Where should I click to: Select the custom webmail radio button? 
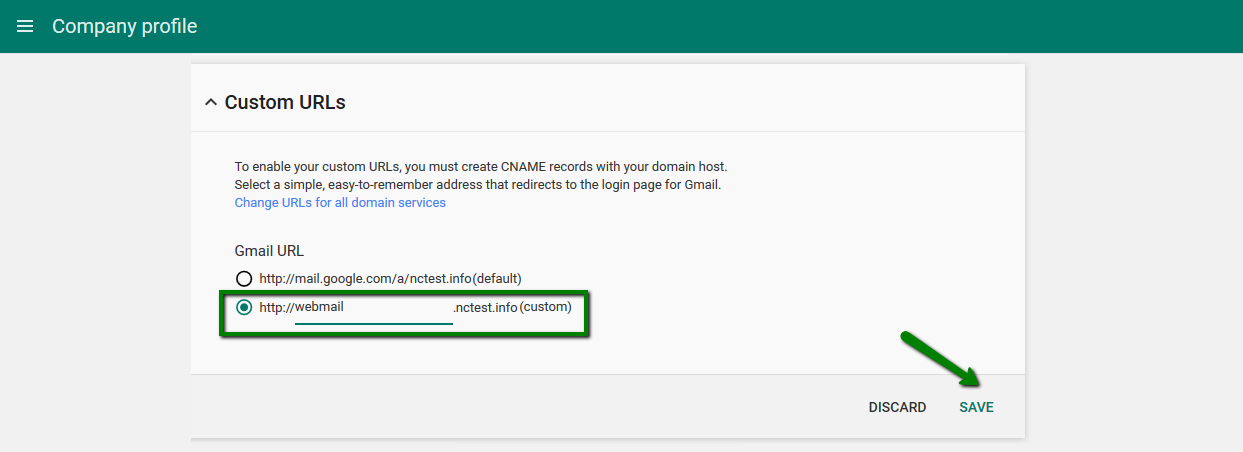(x=243, y=307)
